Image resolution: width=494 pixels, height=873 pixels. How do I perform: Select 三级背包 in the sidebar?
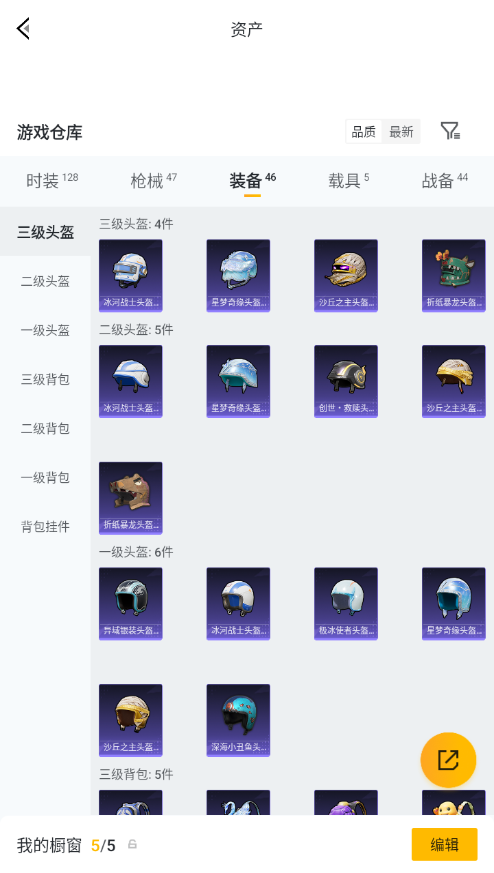45,379
